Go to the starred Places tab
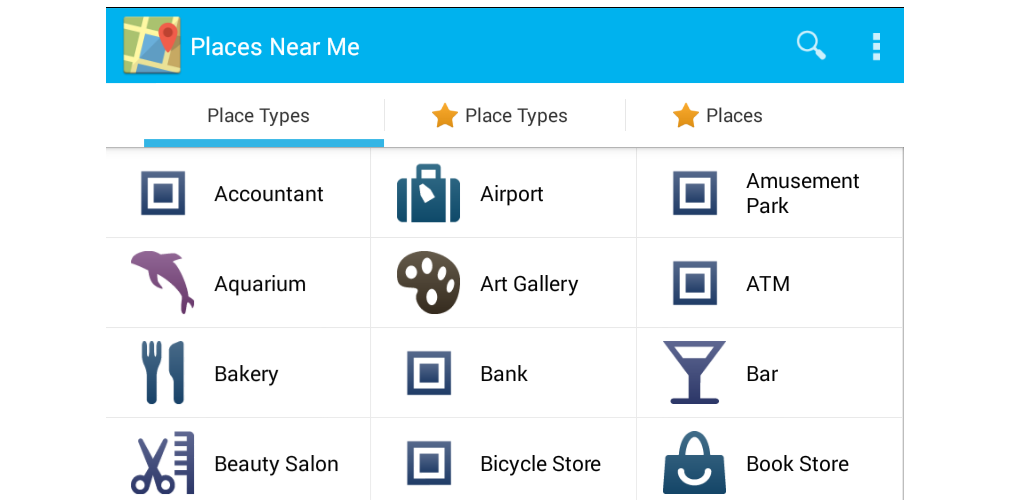Image resolution: width=1024 pixels, height=500 pixels. pyautogui.click(x=734, y=116)
